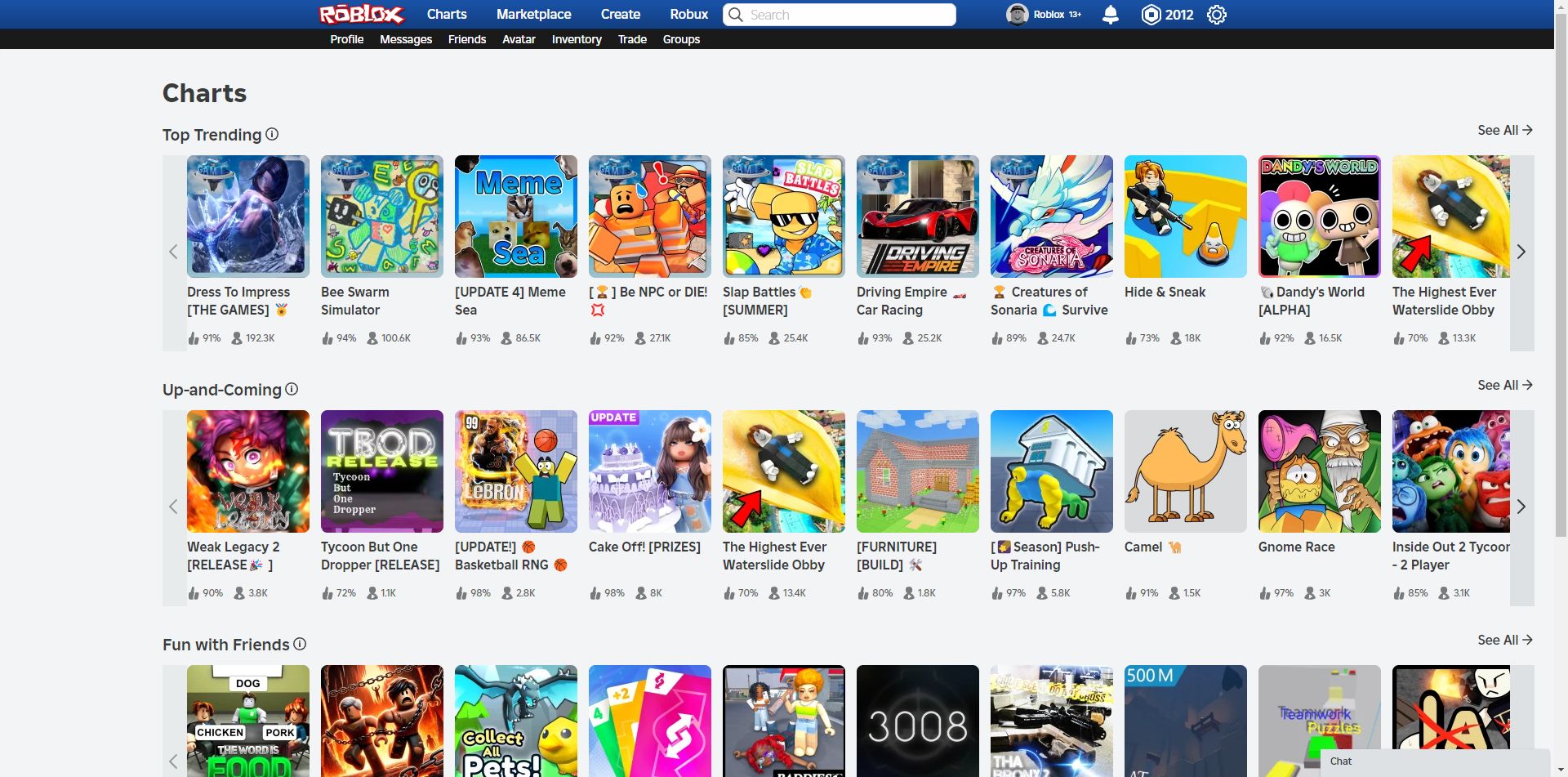Open Cake Off! game thumbnail
The height and width of the screenshot is (777, 1568).
pyautogui.click(x=650, y=471)
